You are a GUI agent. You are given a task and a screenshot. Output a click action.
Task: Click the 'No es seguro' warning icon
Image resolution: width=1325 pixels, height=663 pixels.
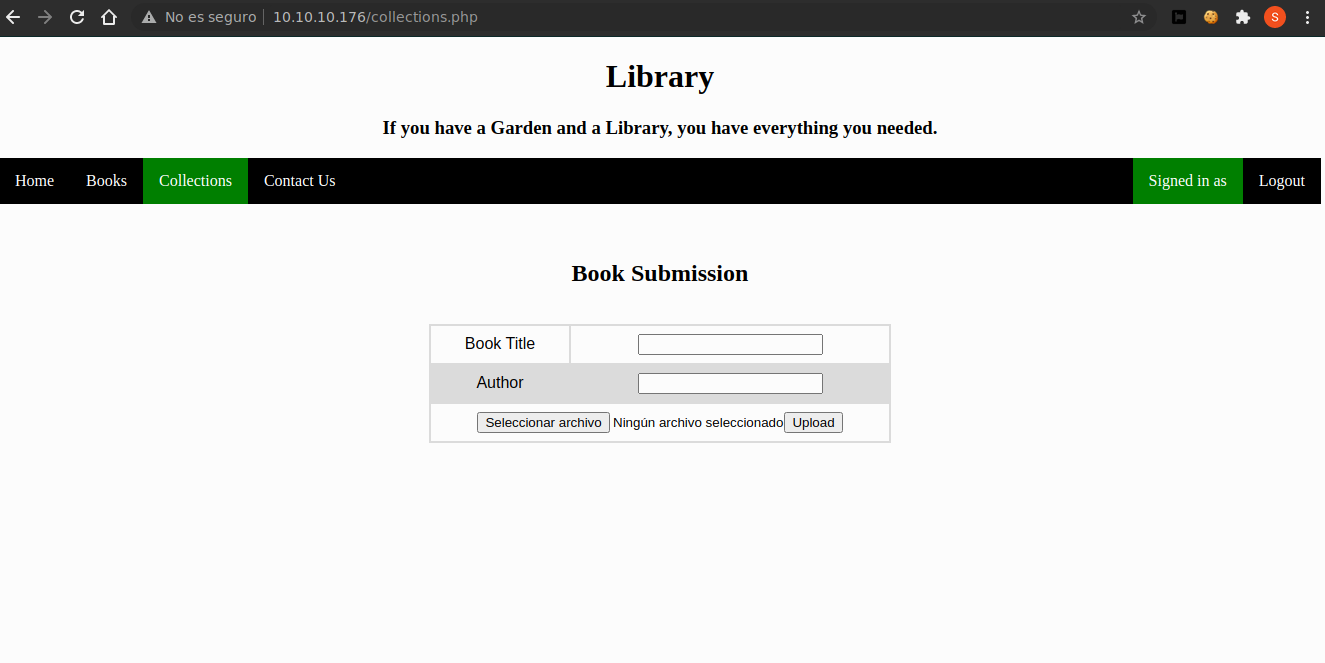[149, 17]
